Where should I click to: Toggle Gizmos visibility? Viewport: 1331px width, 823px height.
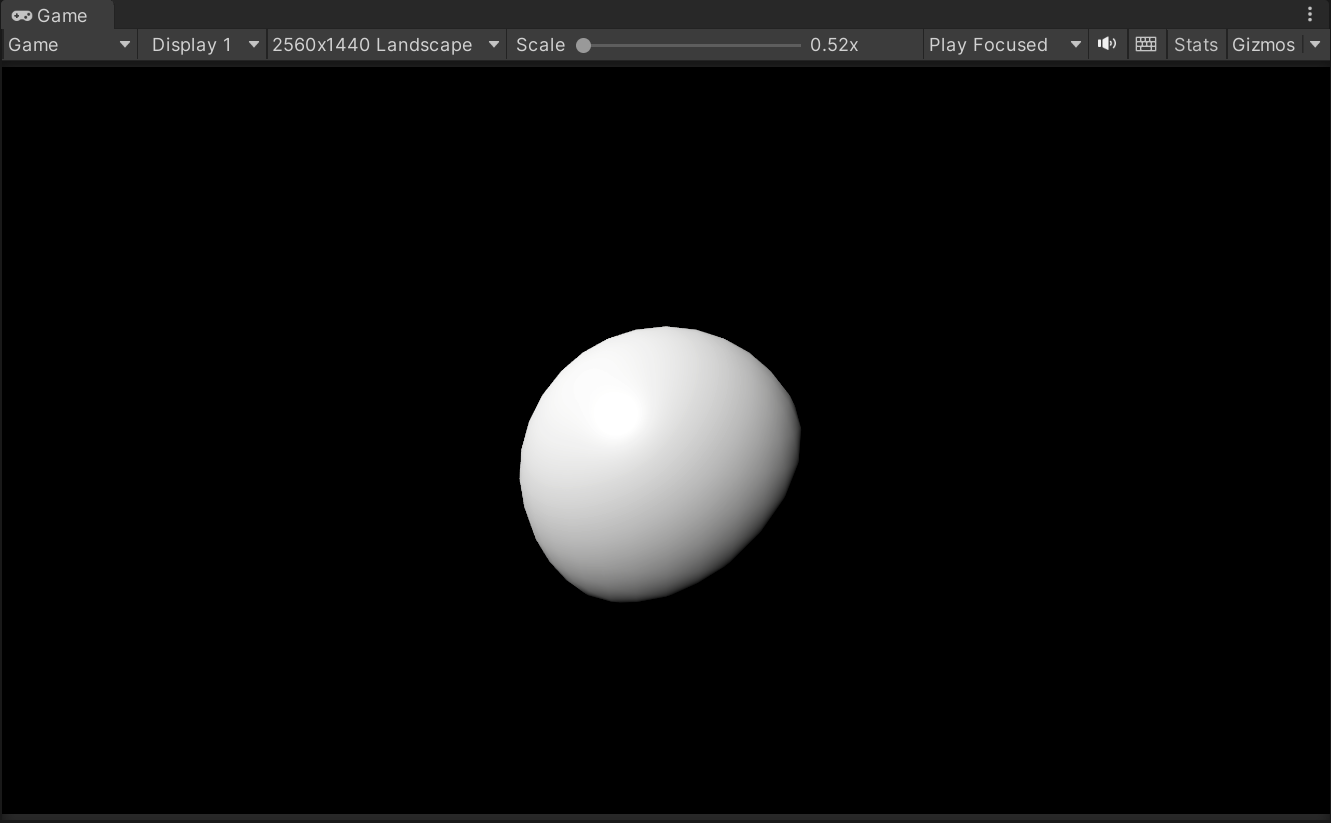[x=1264, y=44]
